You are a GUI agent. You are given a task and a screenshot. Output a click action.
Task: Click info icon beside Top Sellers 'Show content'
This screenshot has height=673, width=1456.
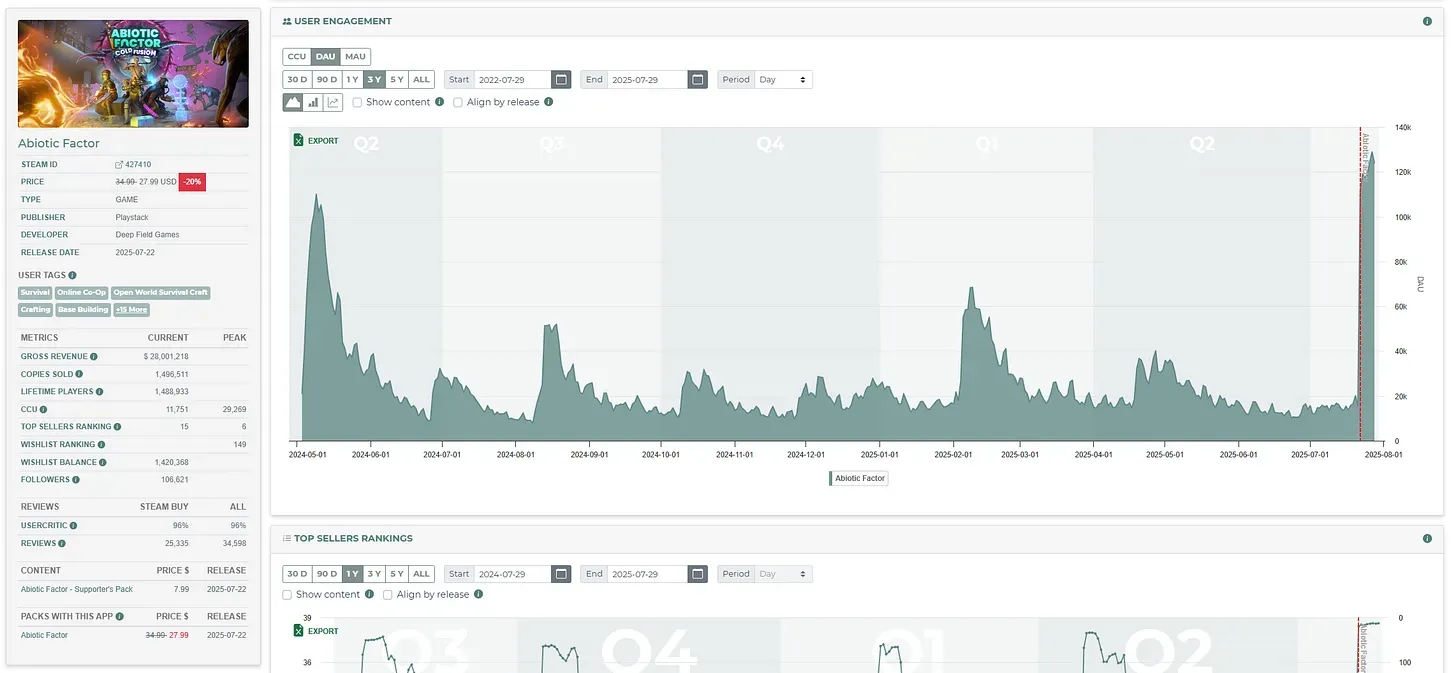(x=370, y=594)
